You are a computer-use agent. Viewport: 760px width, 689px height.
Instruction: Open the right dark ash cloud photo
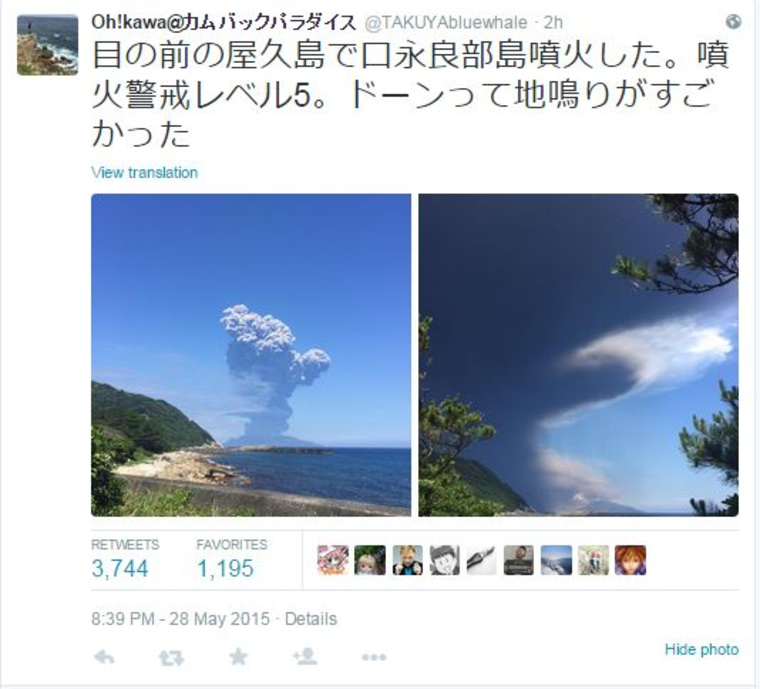[x=578, y=355]
